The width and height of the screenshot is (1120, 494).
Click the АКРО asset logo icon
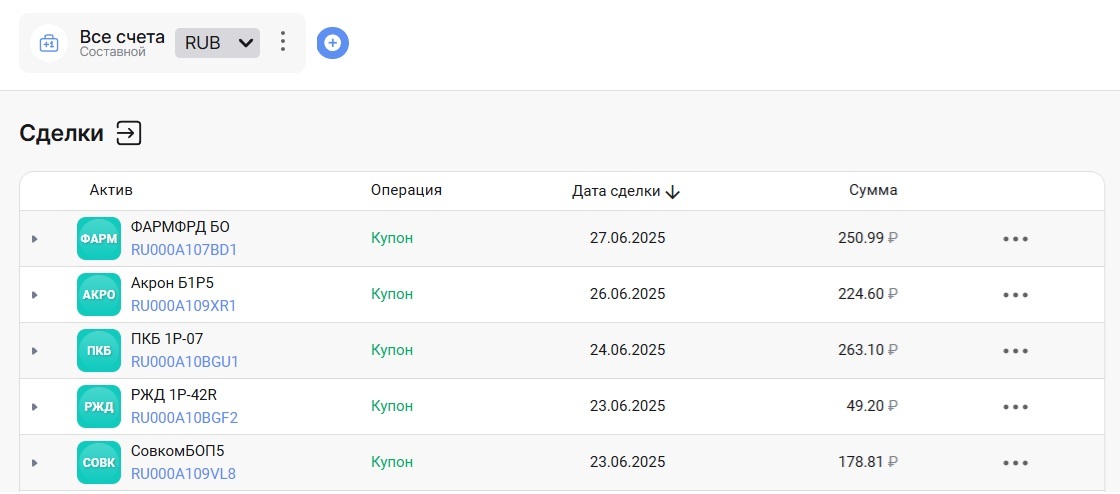click(99, 294)
